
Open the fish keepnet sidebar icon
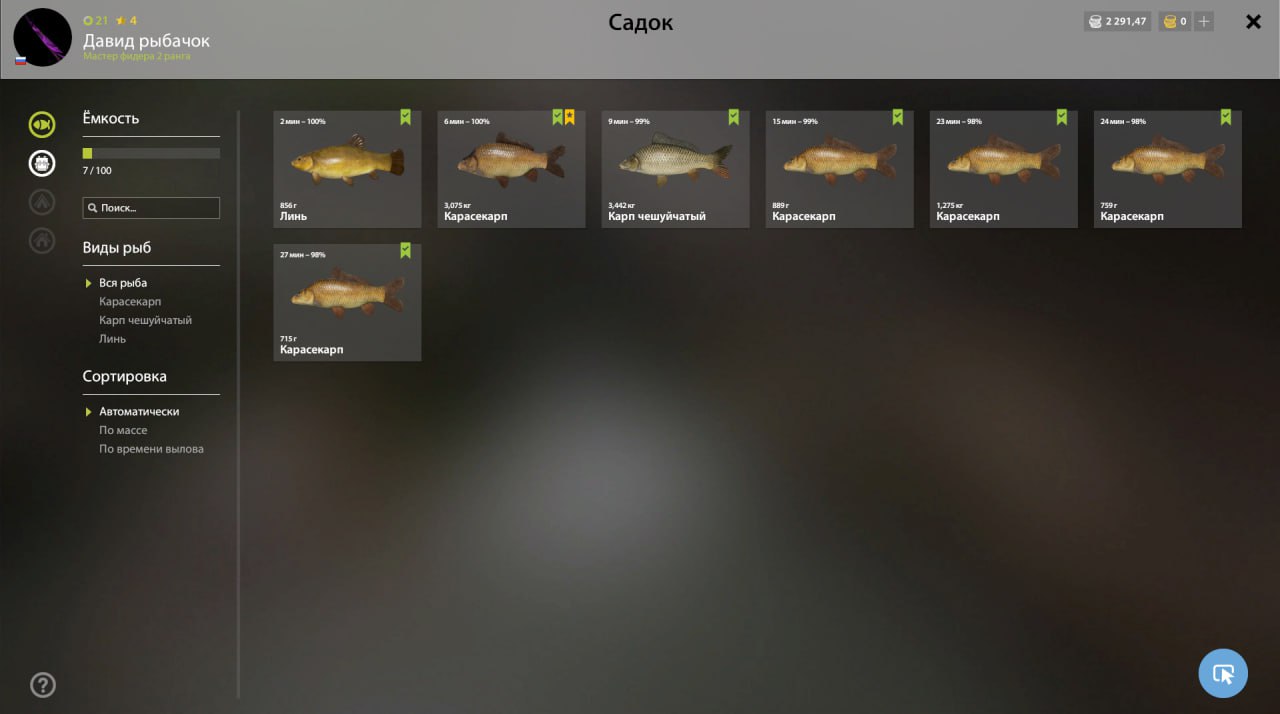tap(42, 124)
